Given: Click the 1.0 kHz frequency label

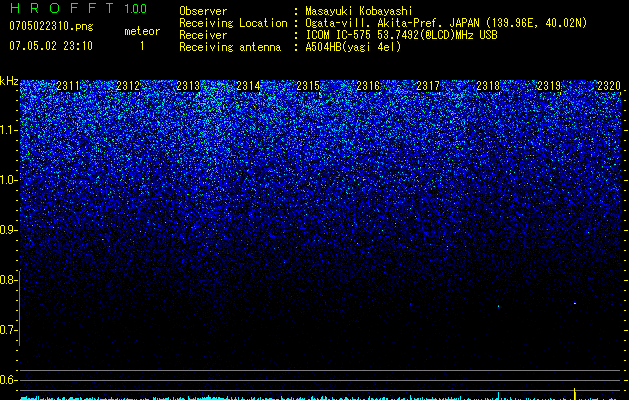Looking at the screenshot, I should [8, 180].
